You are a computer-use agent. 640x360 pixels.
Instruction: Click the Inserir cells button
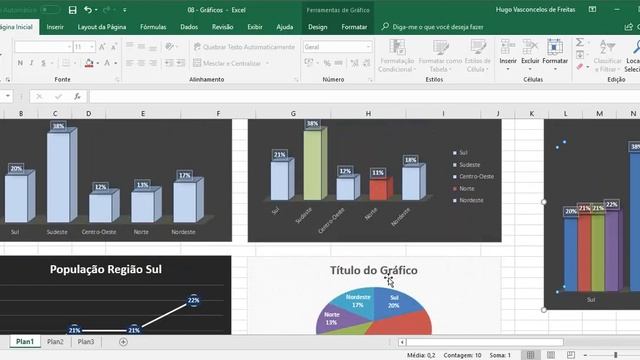508,56
